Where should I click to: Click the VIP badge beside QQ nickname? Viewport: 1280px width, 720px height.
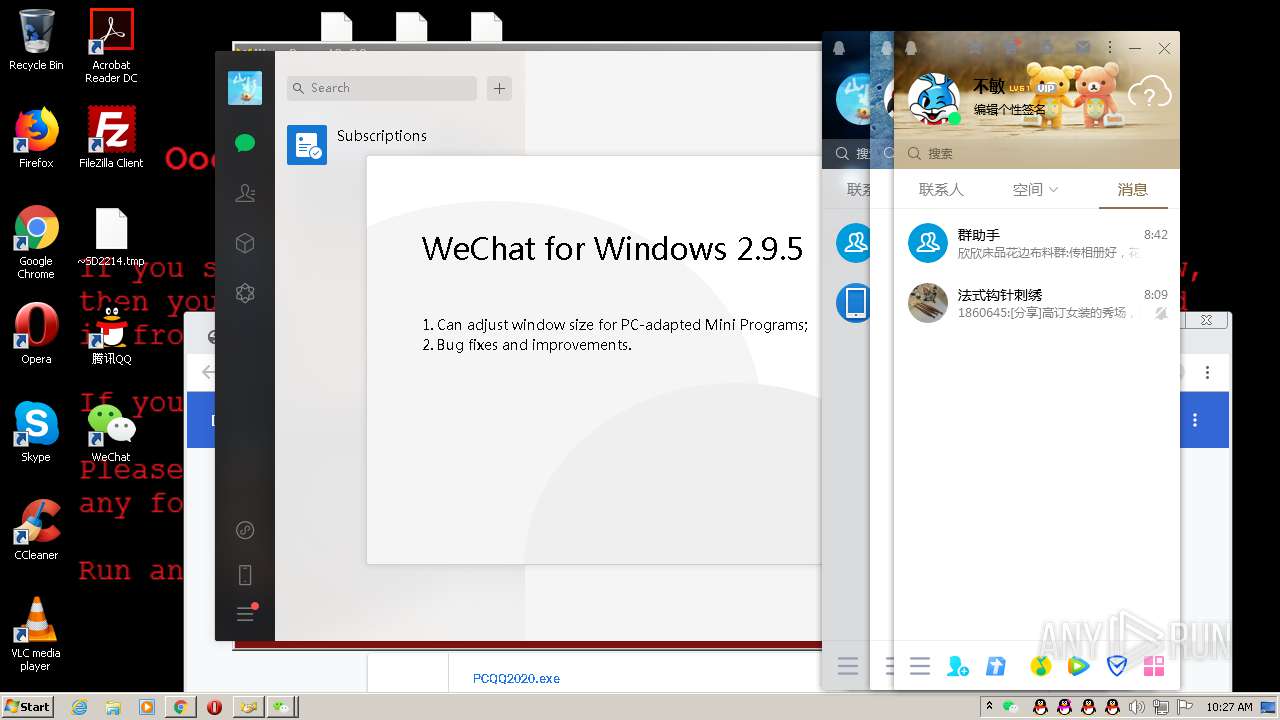pyautogui.click(x=1046, y=88)
